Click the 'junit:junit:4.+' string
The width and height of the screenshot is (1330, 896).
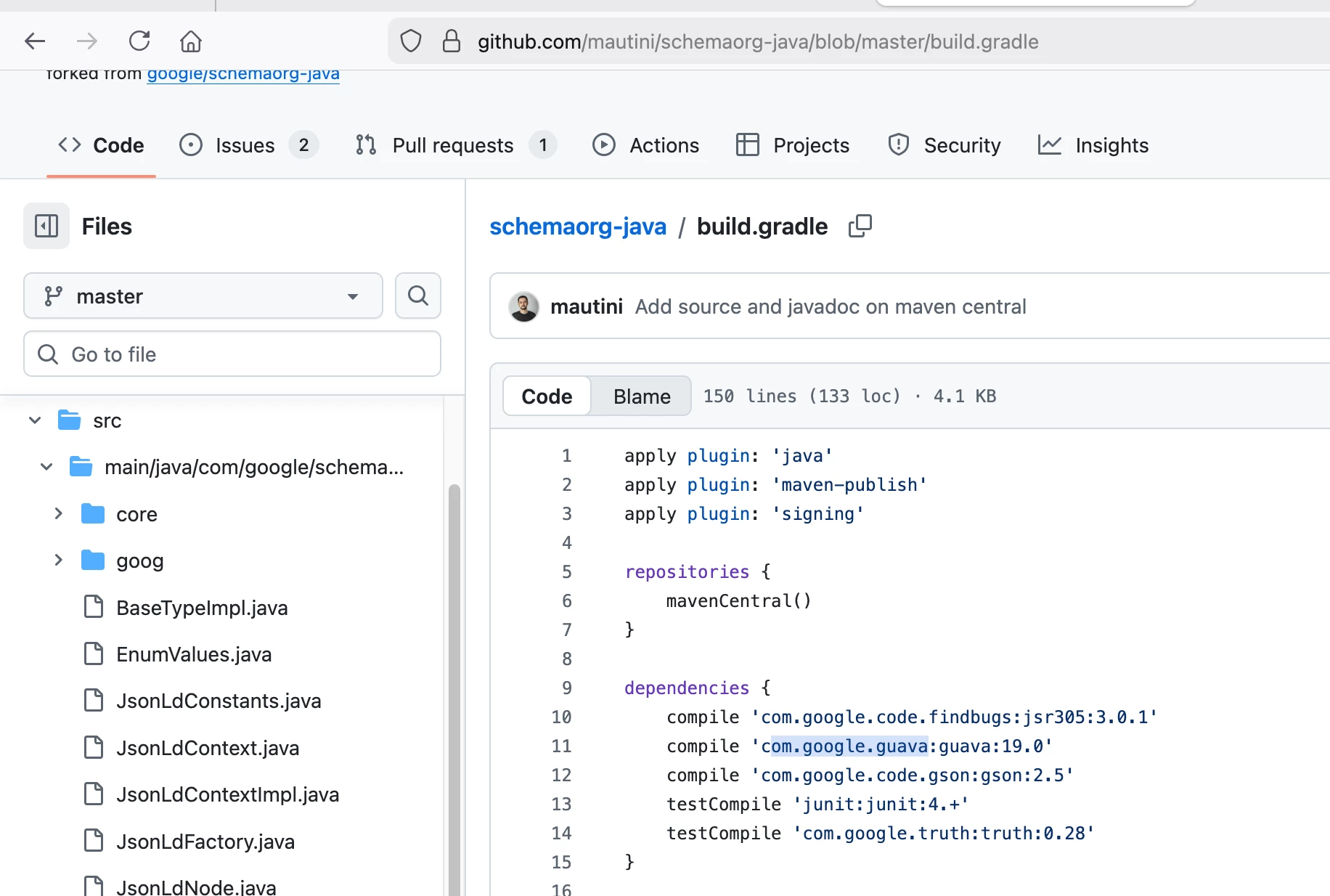(880, 805)
